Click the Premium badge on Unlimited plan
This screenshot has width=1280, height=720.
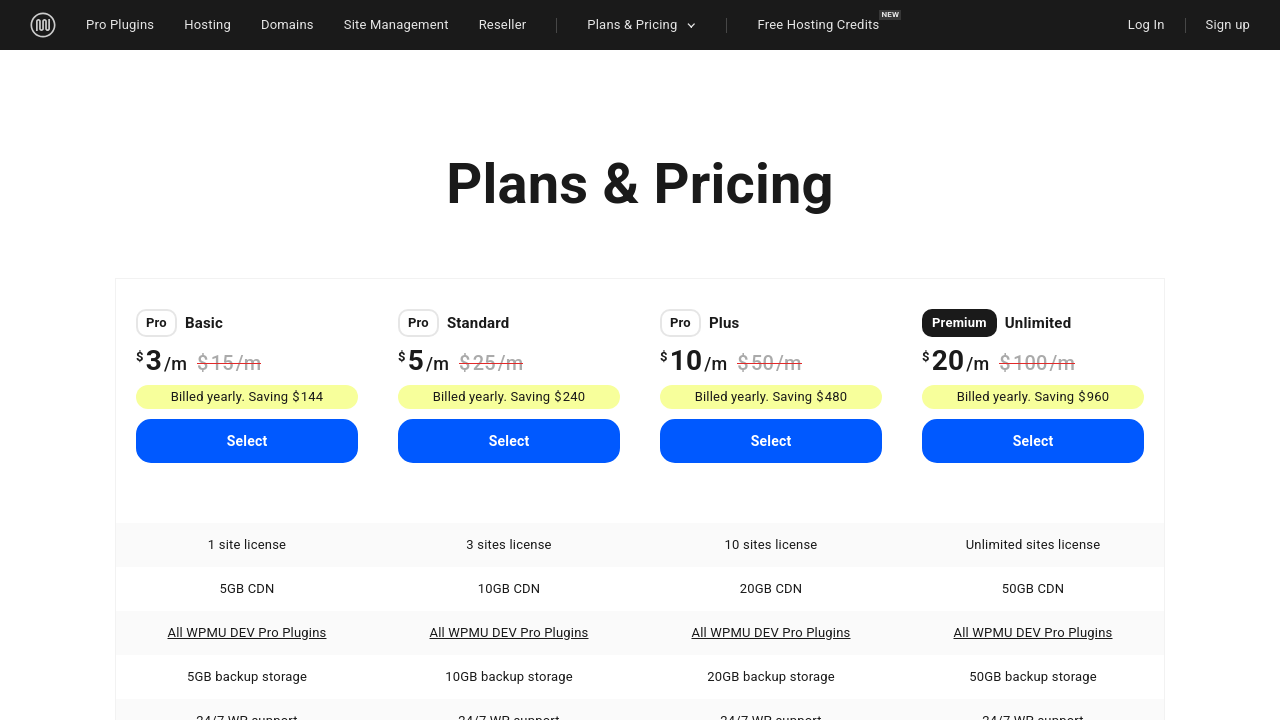pos(959,323)
